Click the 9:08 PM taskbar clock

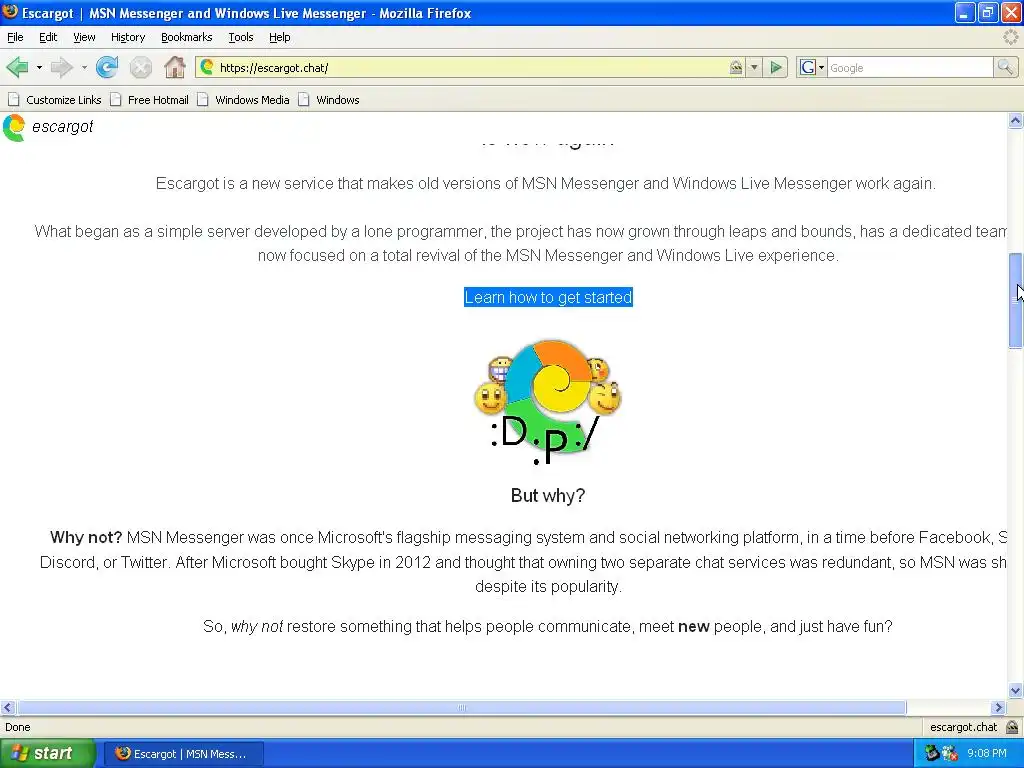(987, 753)
